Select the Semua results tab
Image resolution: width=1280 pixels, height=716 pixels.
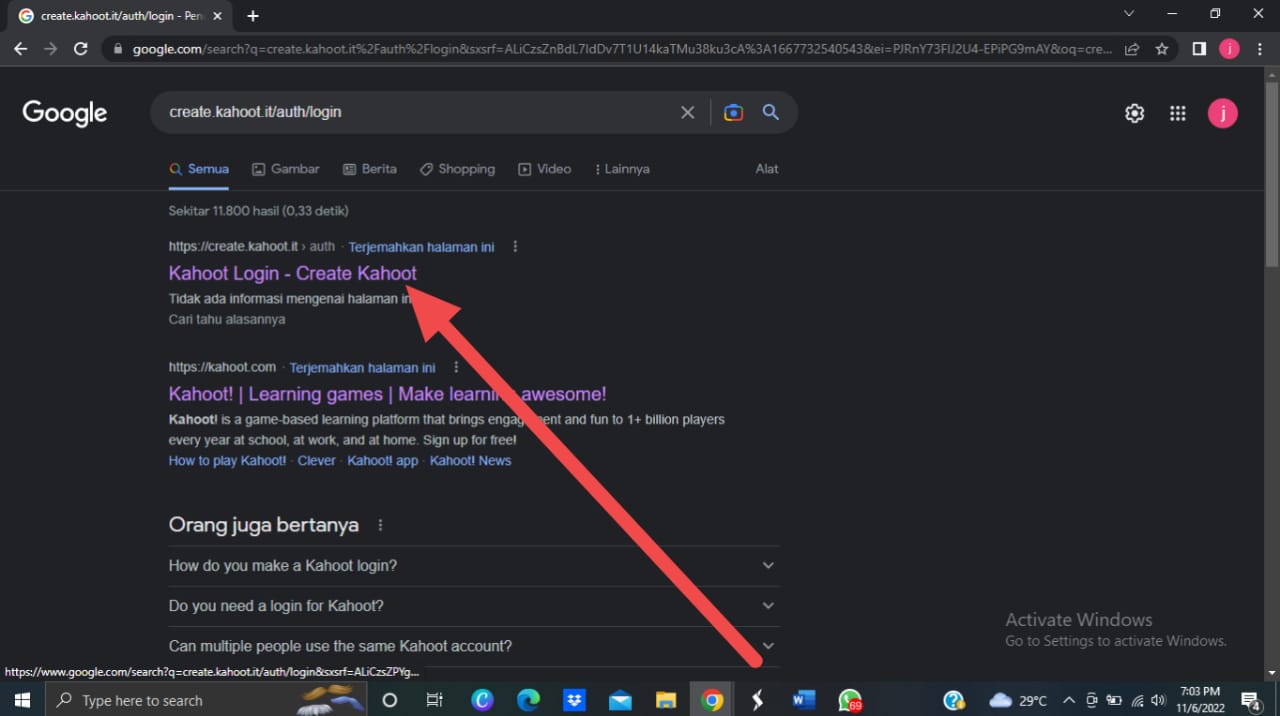[x=198, y=169]
